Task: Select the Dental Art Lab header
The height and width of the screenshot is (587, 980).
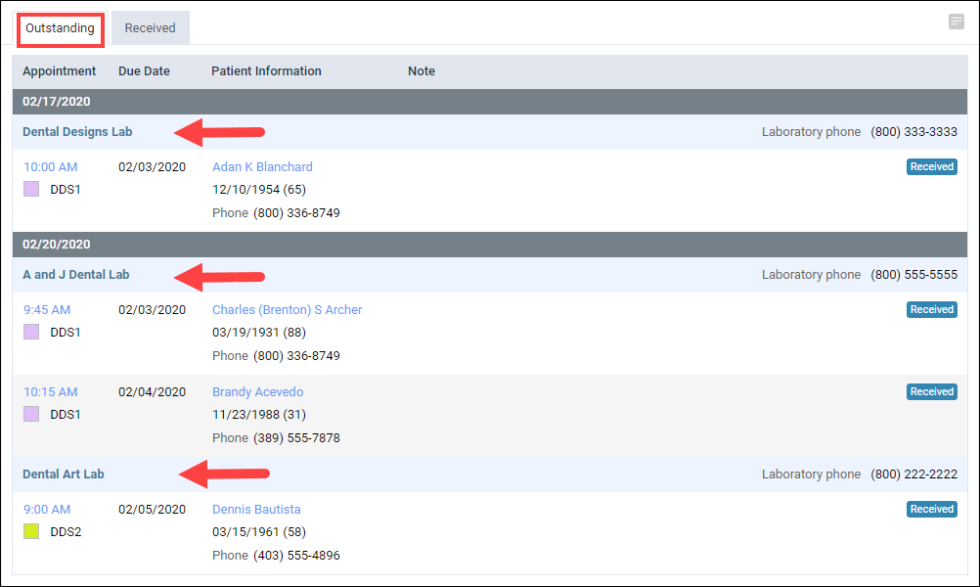Action: click(63, 474)
